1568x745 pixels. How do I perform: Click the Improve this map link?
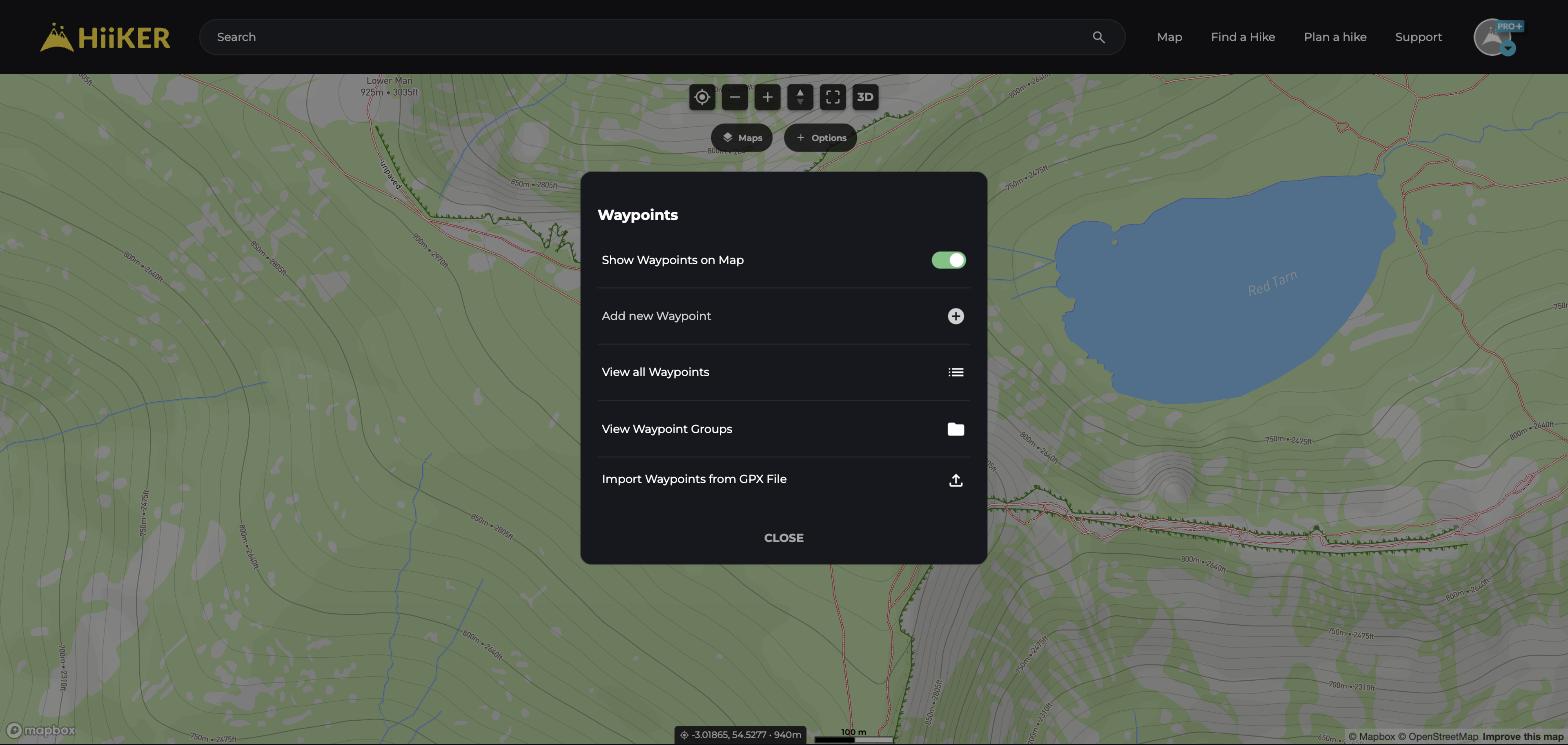1522,737
